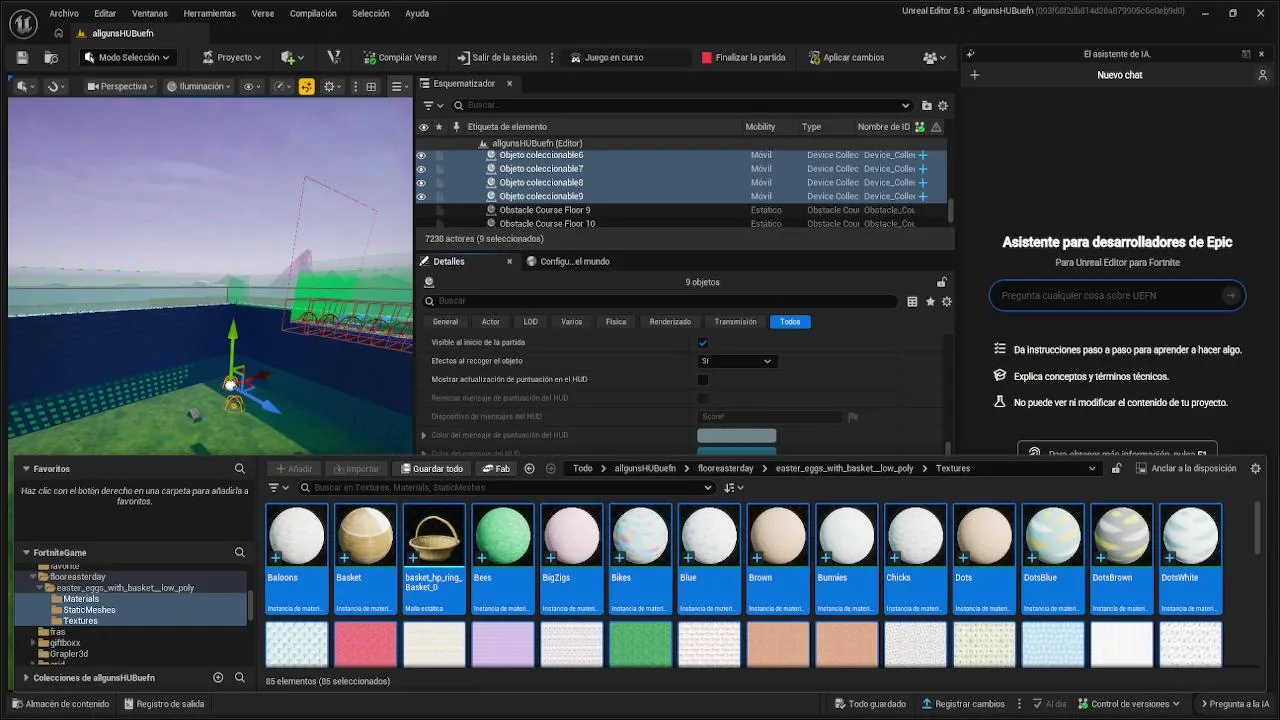Viewport: 1280px width, 720px height.
Task: Open the Perspectiva viewport dropdown
Action: (x=121, y=87)
